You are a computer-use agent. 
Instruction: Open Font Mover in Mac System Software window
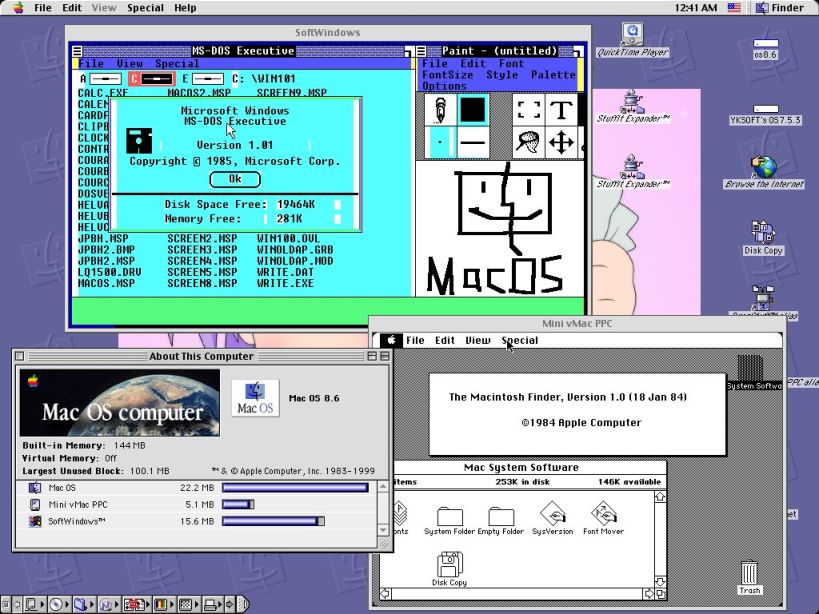point(604,512)
